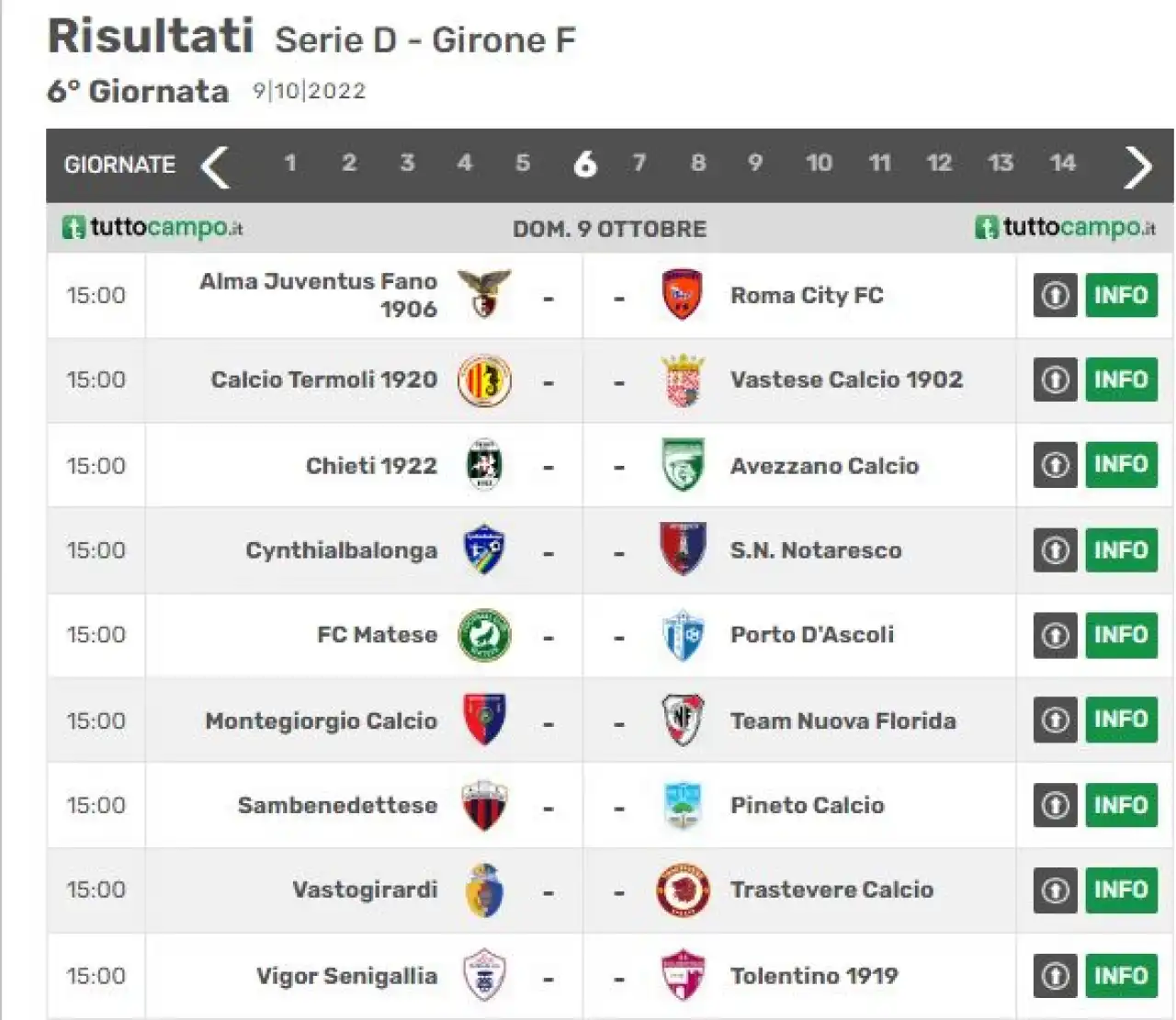Show next giornate with the right chevron
This screenshot has height=1020, width=1176.
click(1137, 166)
